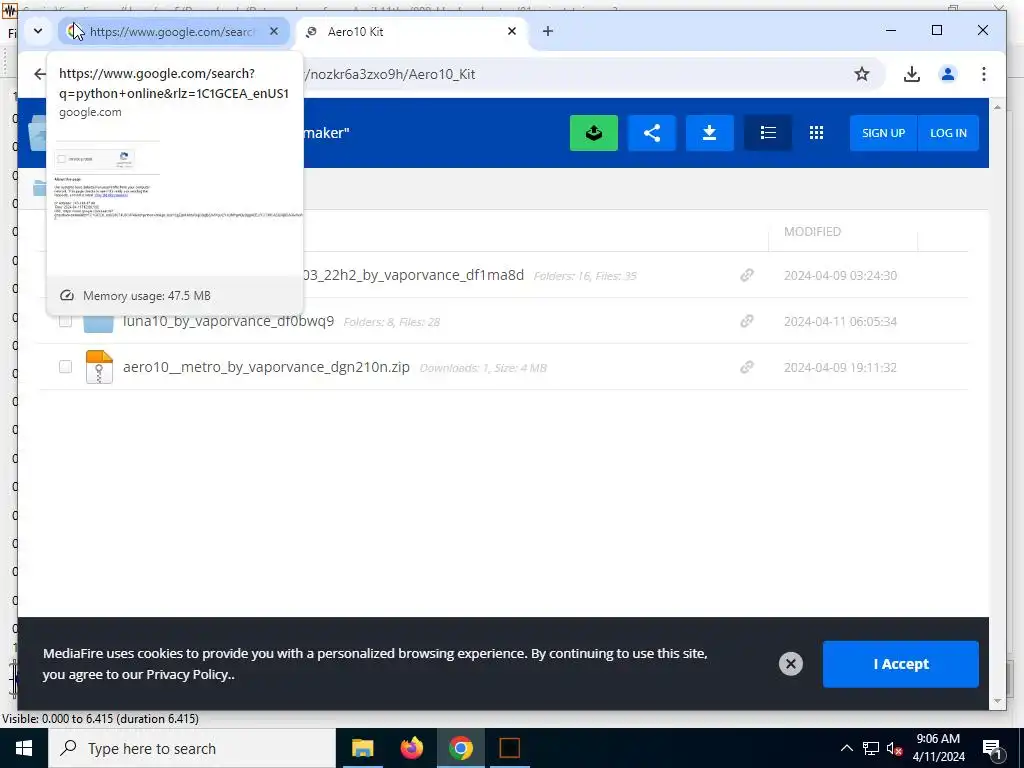Click the SIGN UP button
The height and width of the screenshot is (768, 1024).
[883, 133]
